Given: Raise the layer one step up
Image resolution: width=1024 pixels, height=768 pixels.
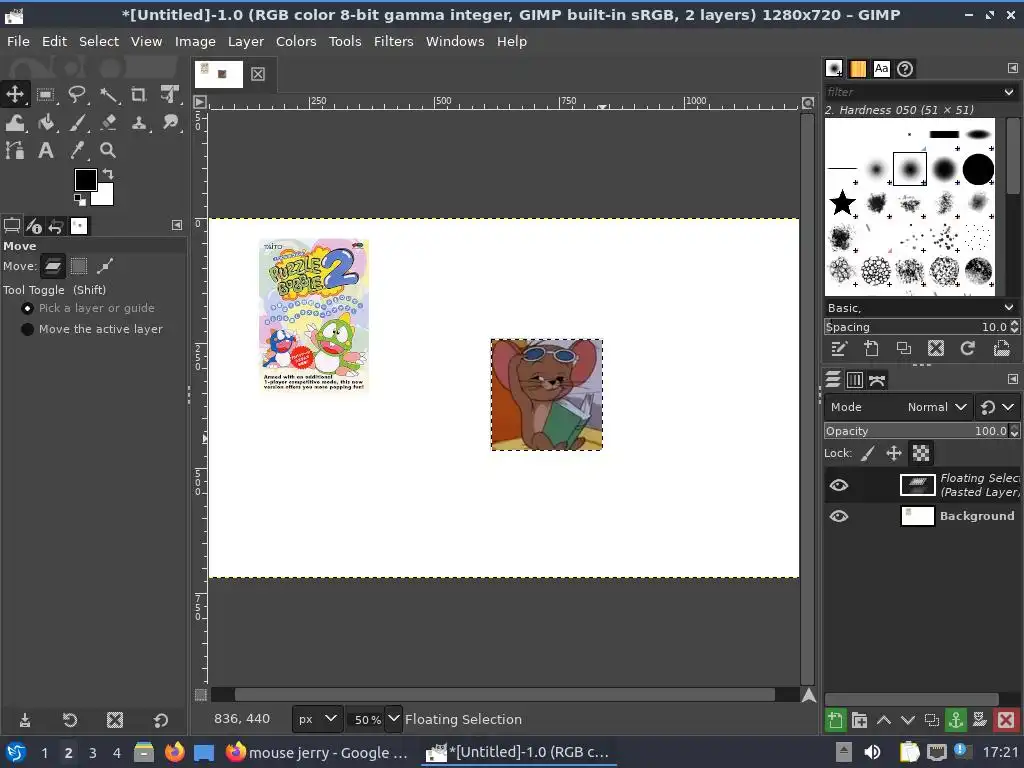Looking at the screenshot, I should click(x=884, y=720).
